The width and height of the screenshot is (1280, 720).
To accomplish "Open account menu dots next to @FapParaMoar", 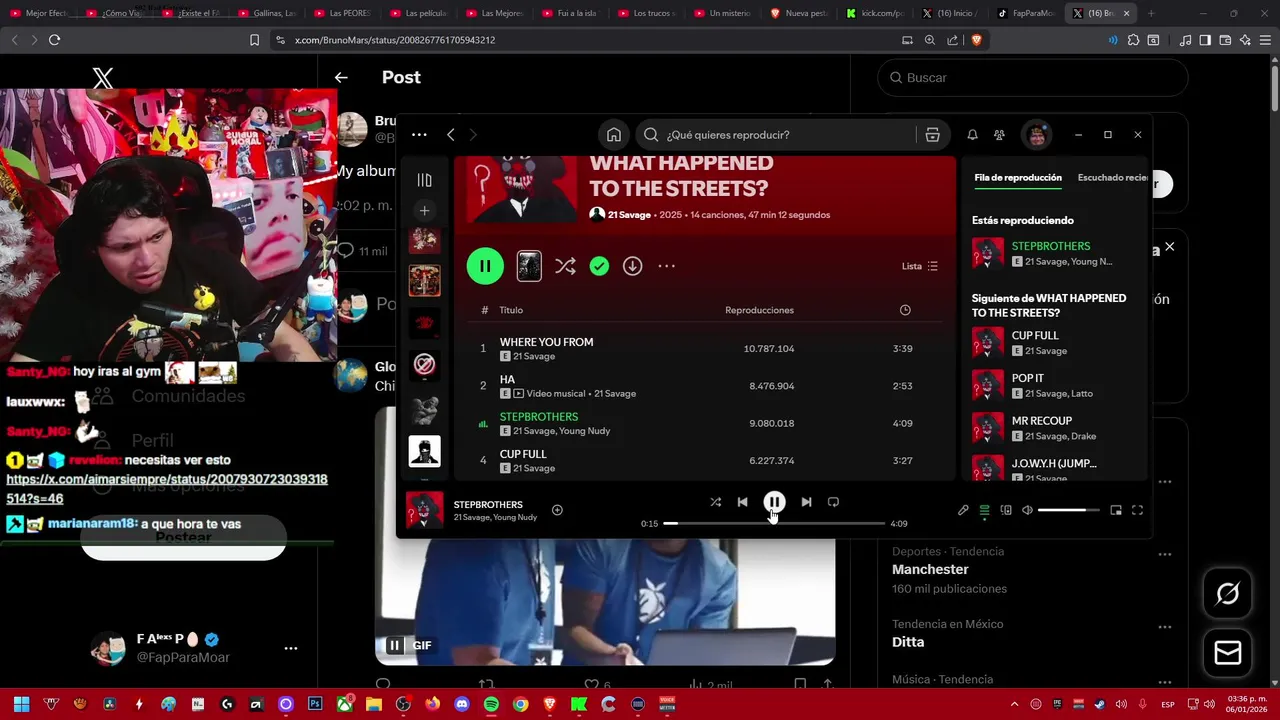I will (x=291, y=648).
